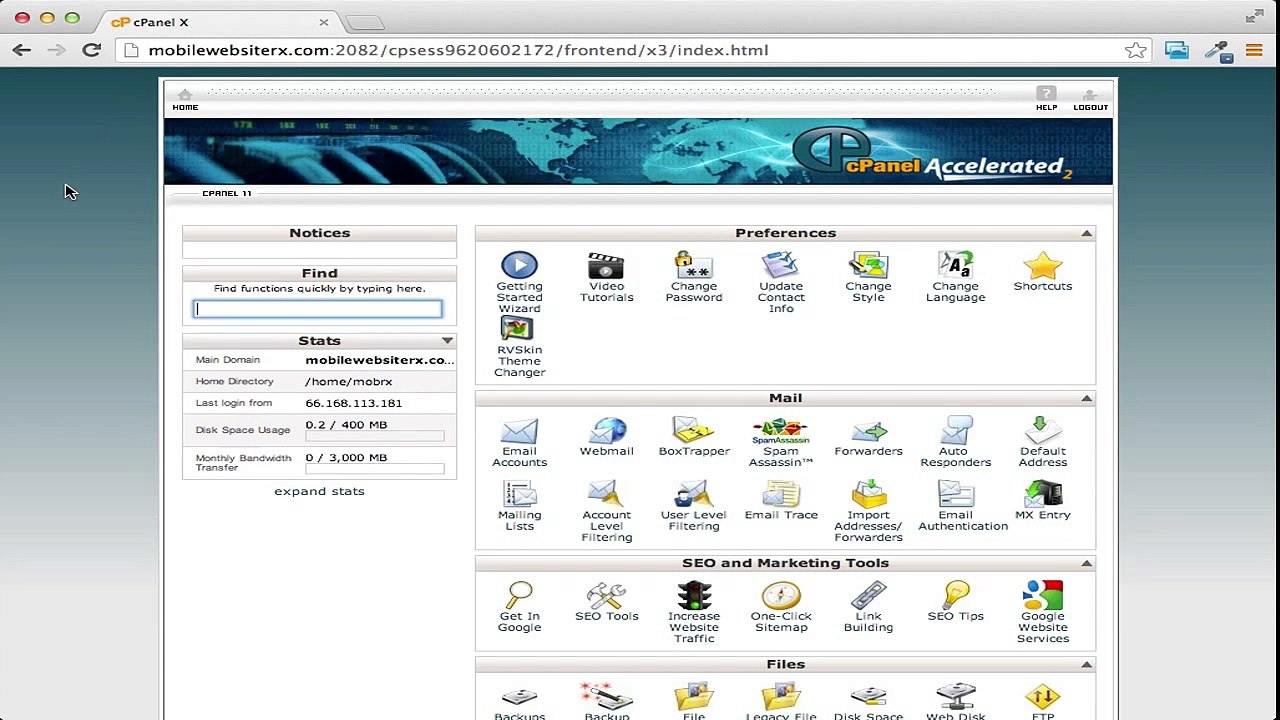Image resolution: width=1280 pixels, height=720 pixels.
Task: Open Forwarders
Action: [868, 437]
